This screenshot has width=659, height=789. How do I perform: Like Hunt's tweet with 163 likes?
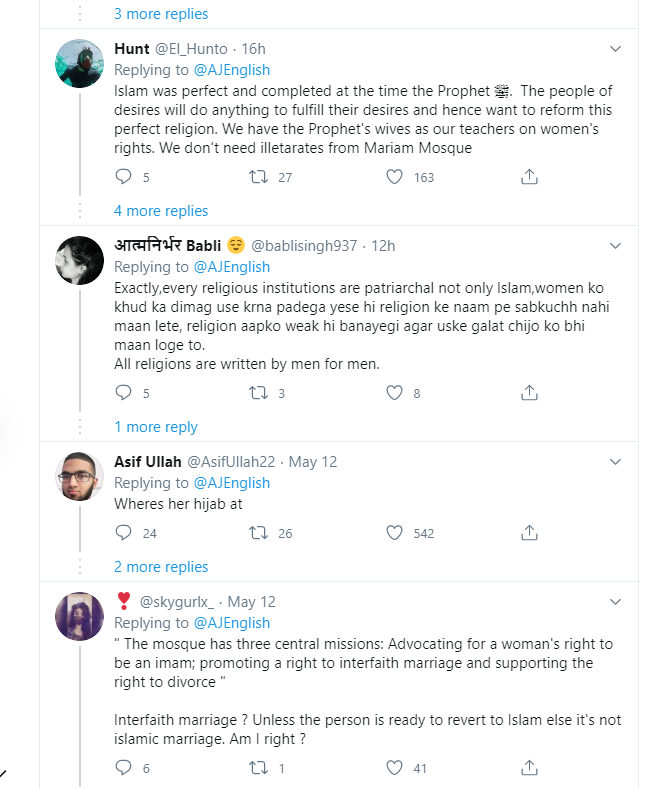[x=394, y=177]
